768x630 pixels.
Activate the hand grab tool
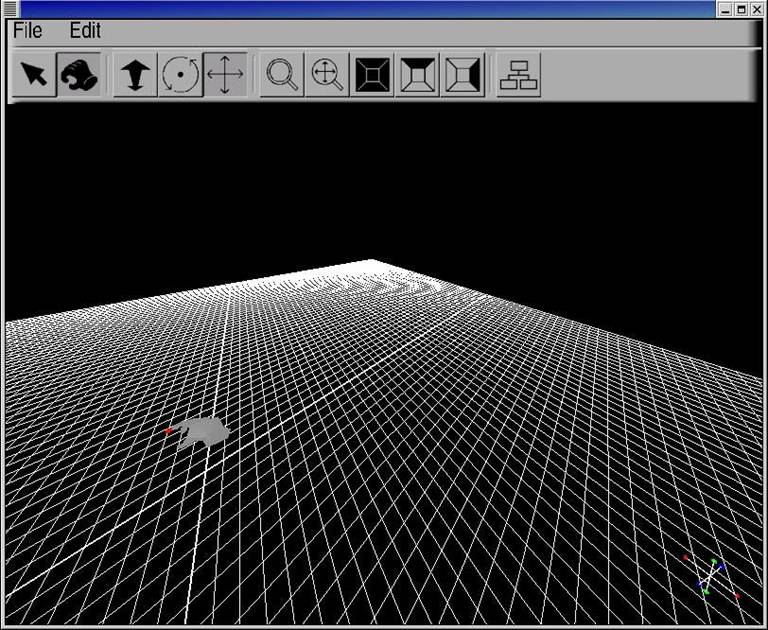pyautogui.click(x=79, y=74)
